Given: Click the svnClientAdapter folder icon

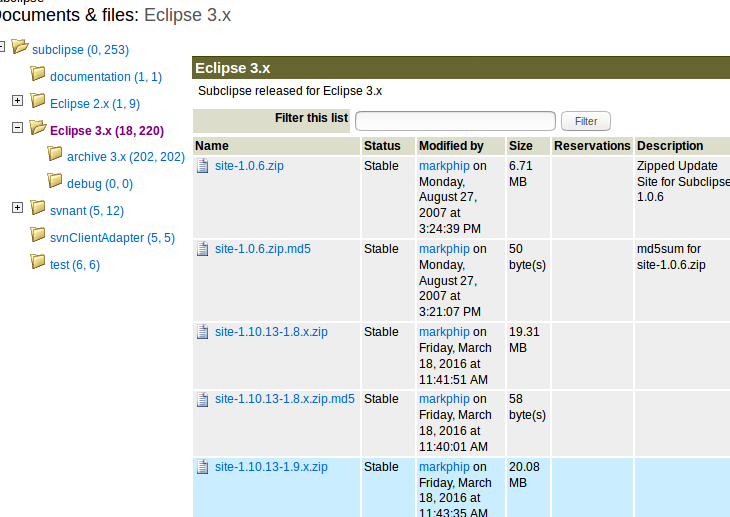Looking at the screenshot, I should (38, 235).
